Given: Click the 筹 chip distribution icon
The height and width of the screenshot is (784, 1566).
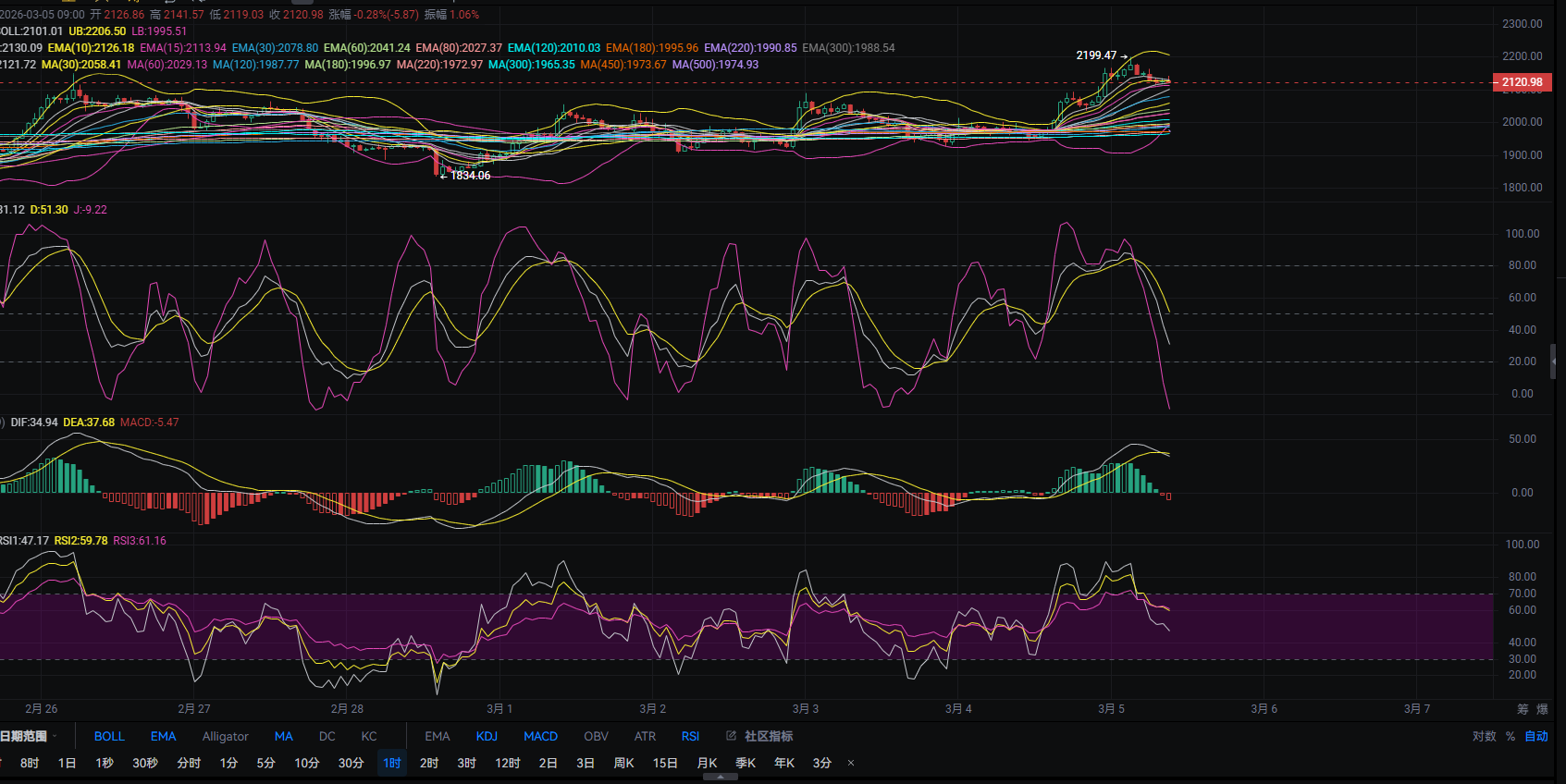Looking at the screenshot, I should (x=1523, y=709).
